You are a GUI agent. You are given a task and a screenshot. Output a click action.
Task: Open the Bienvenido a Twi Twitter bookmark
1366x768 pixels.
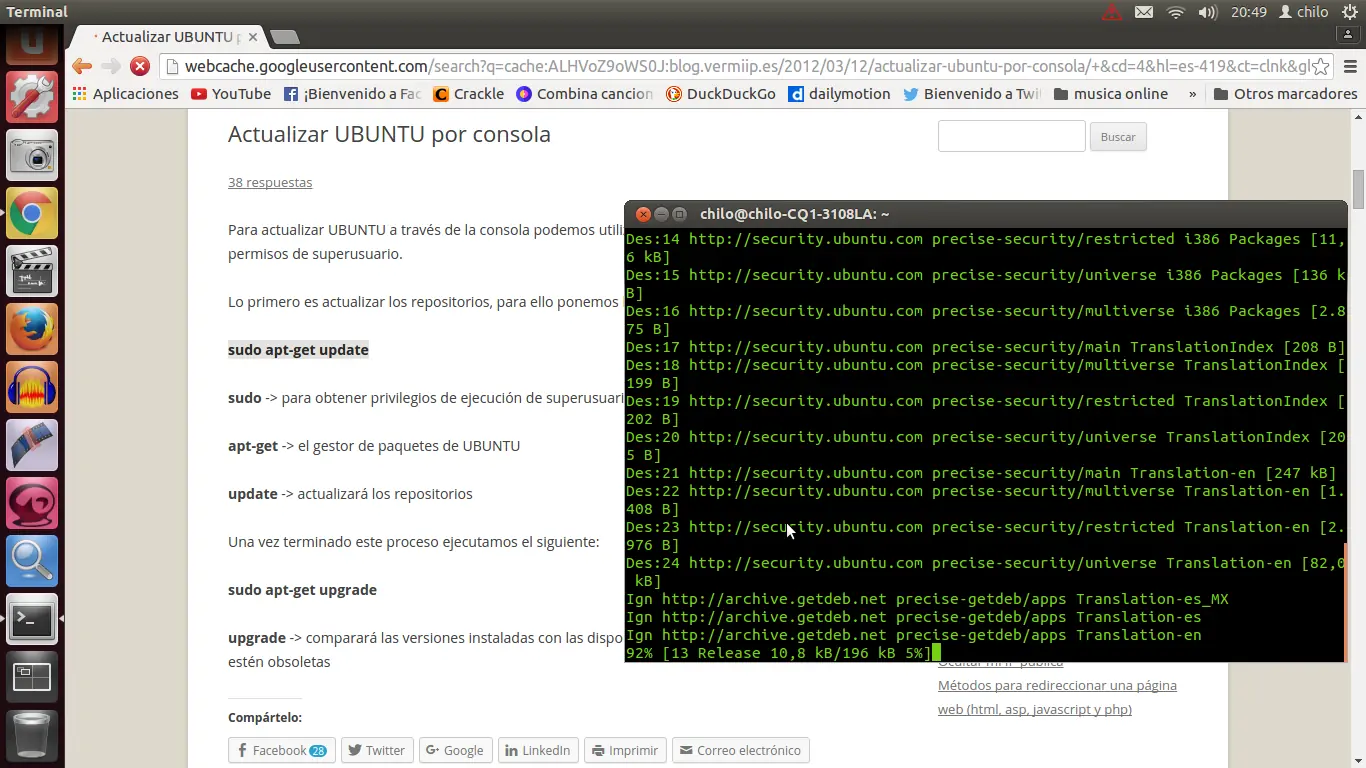(x=972, y=94)
